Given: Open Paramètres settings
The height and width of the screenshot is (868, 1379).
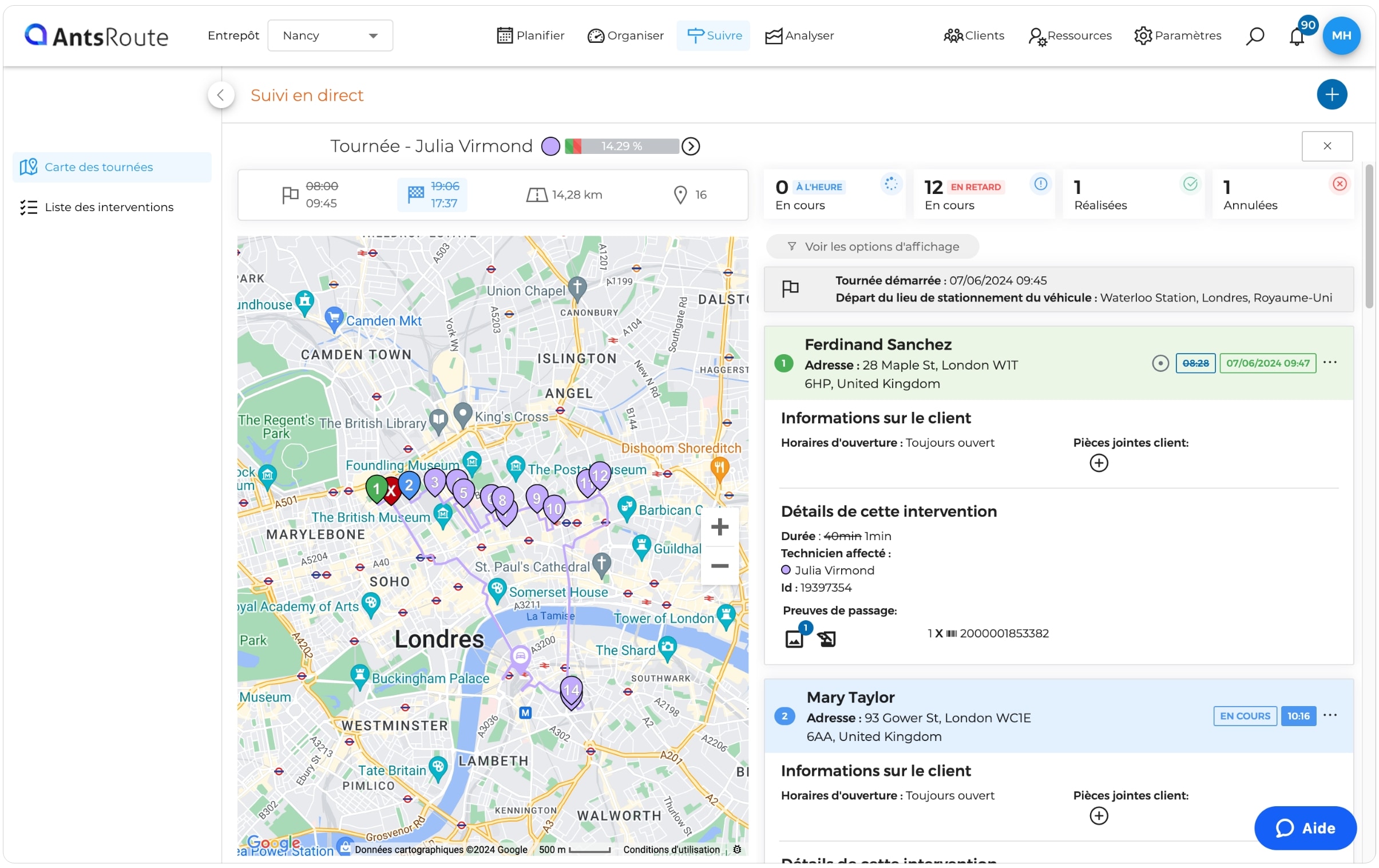Looking at the screenshot, I should 1178,35.
